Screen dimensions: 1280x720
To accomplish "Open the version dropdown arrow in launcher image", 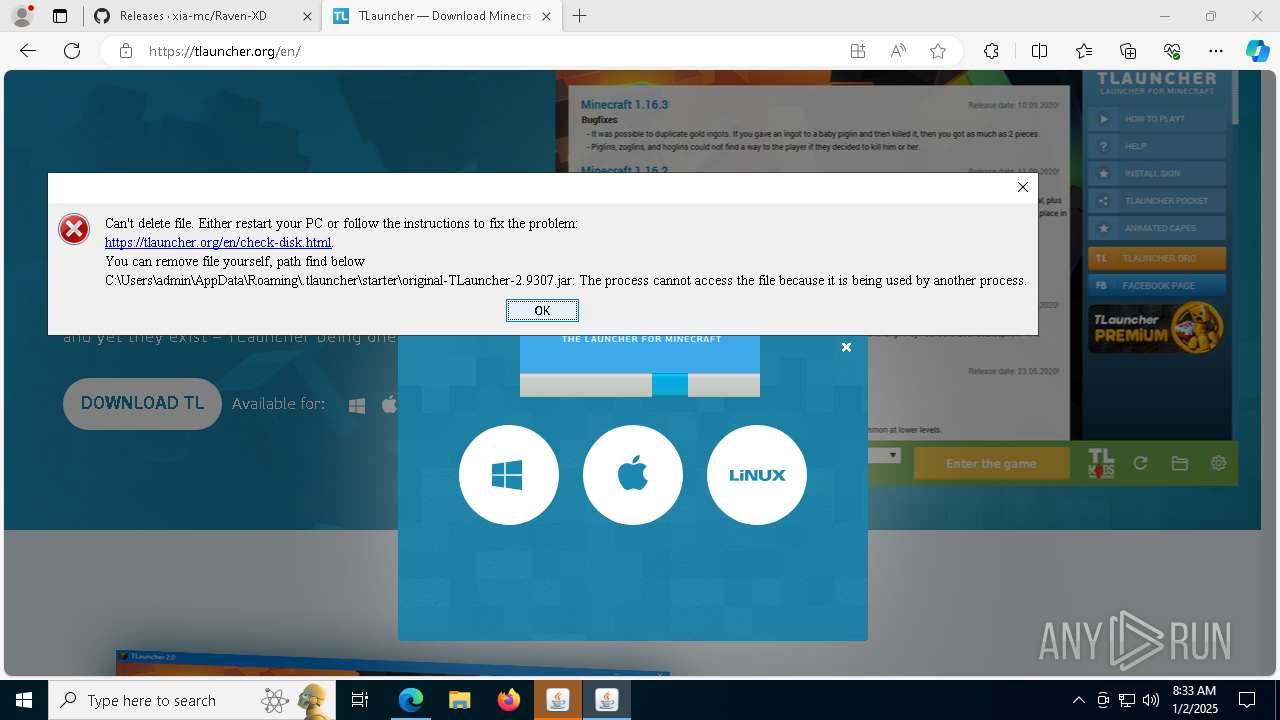I will pos(893,456).
